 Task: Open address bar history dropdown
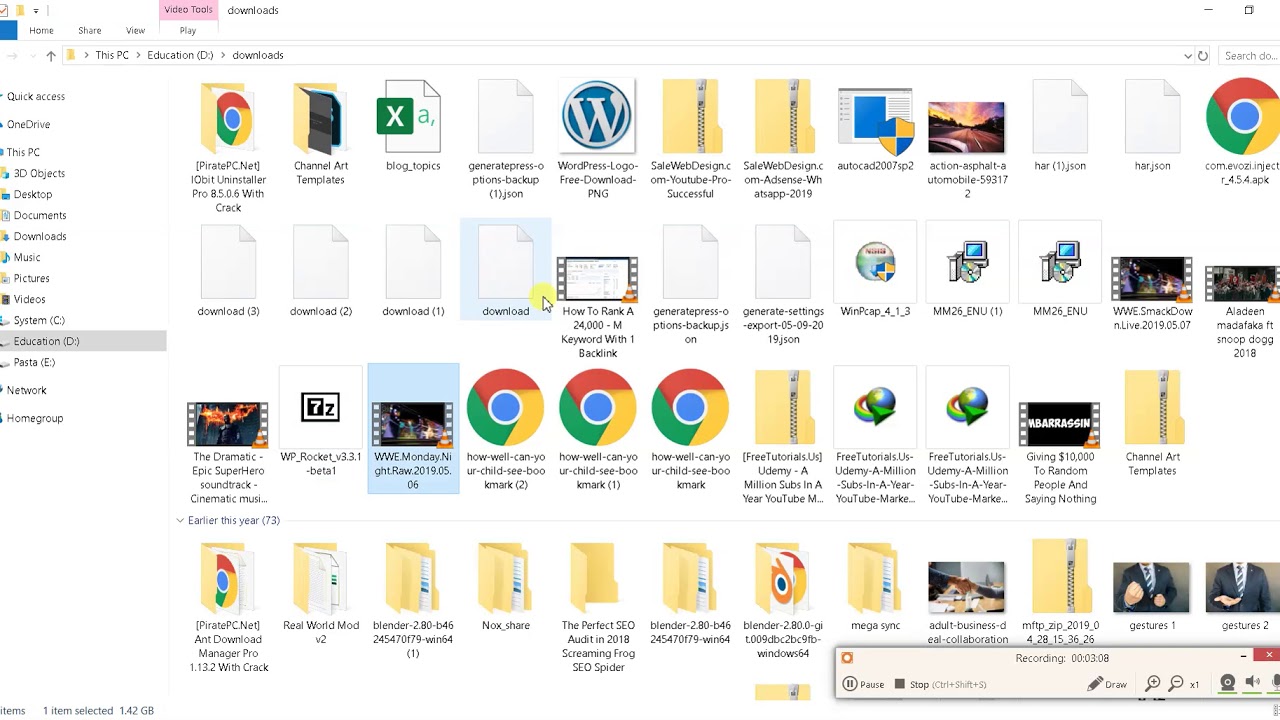[x=1187, y=56]
